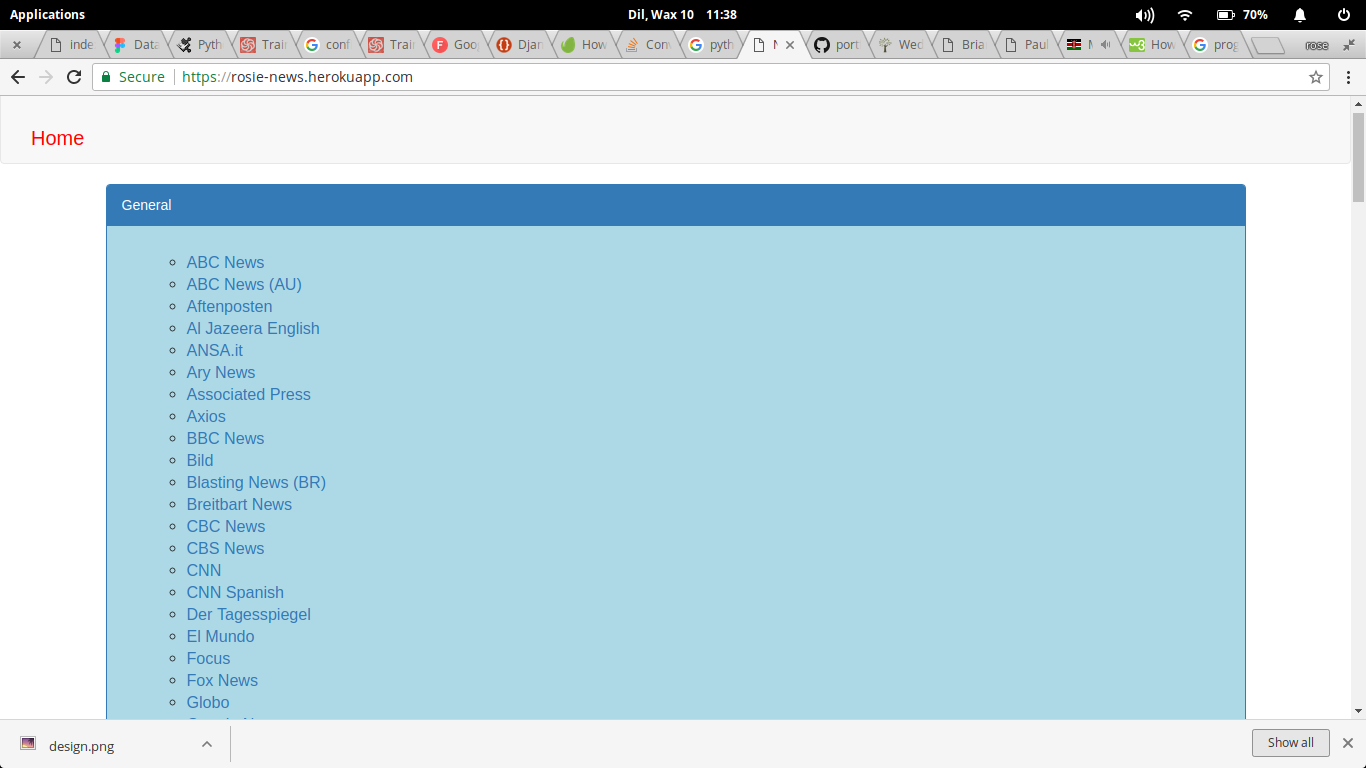Open the Focus link
Image resolution: width=1366 pixels, height=768 pixels.
coord(208,658)
